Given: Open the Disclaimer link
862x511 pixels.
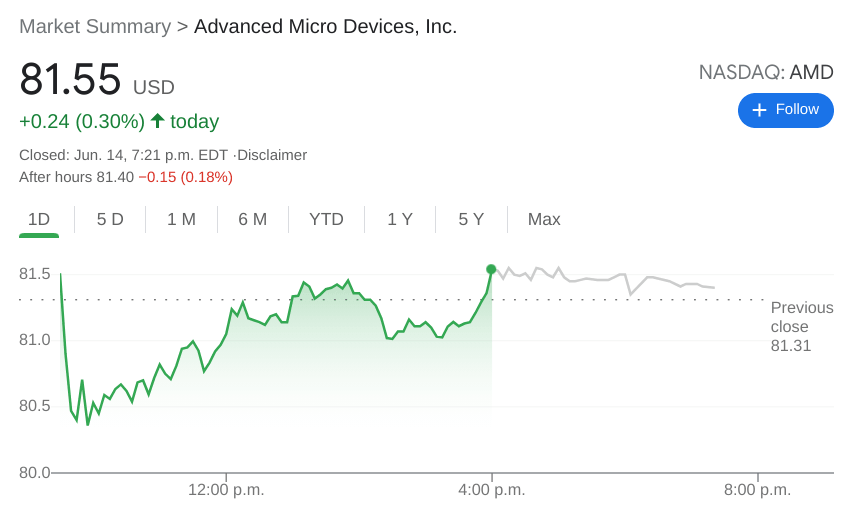Looking at the screenshot, I should pos(272,155).
